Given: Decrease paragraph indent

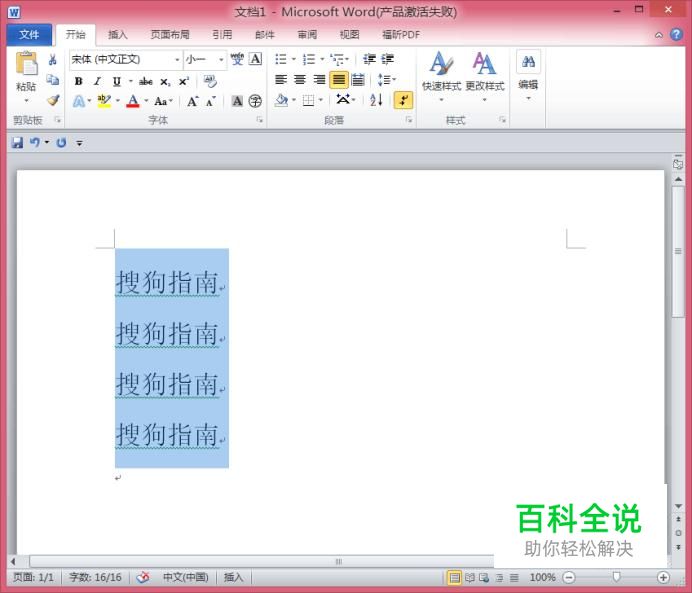Looking at the screenshot, I should tap(369, 59).
